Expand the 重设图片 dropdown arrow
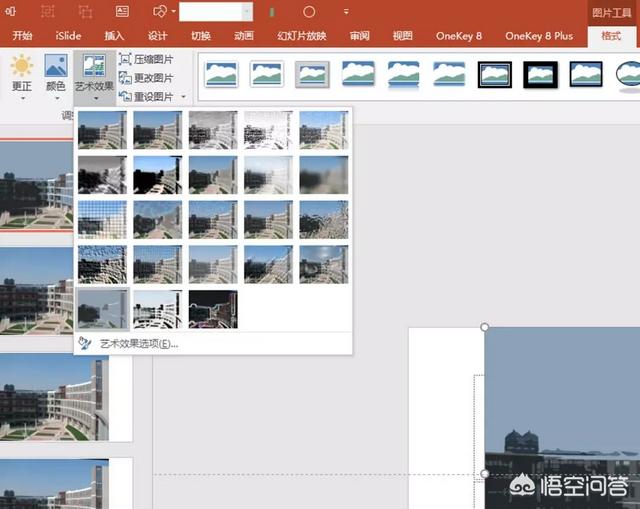Screen dimensions: 640x509 click(184, 97)
